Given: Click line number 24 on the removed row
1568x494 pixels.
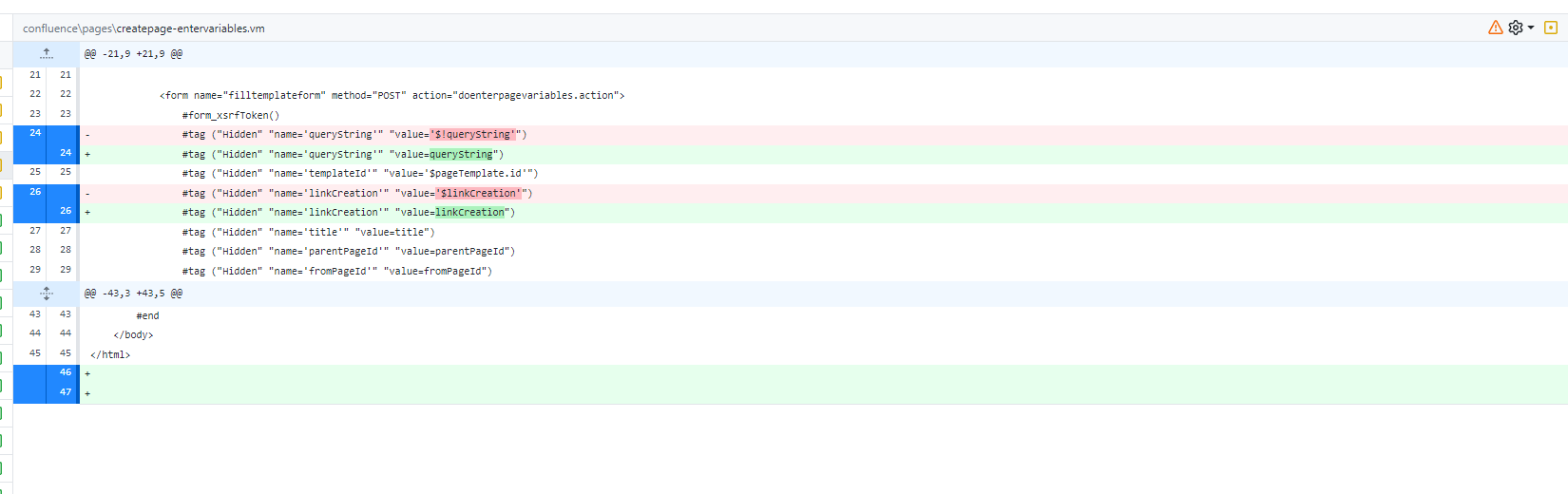Looking at the screenshot, I should [35, 133].
